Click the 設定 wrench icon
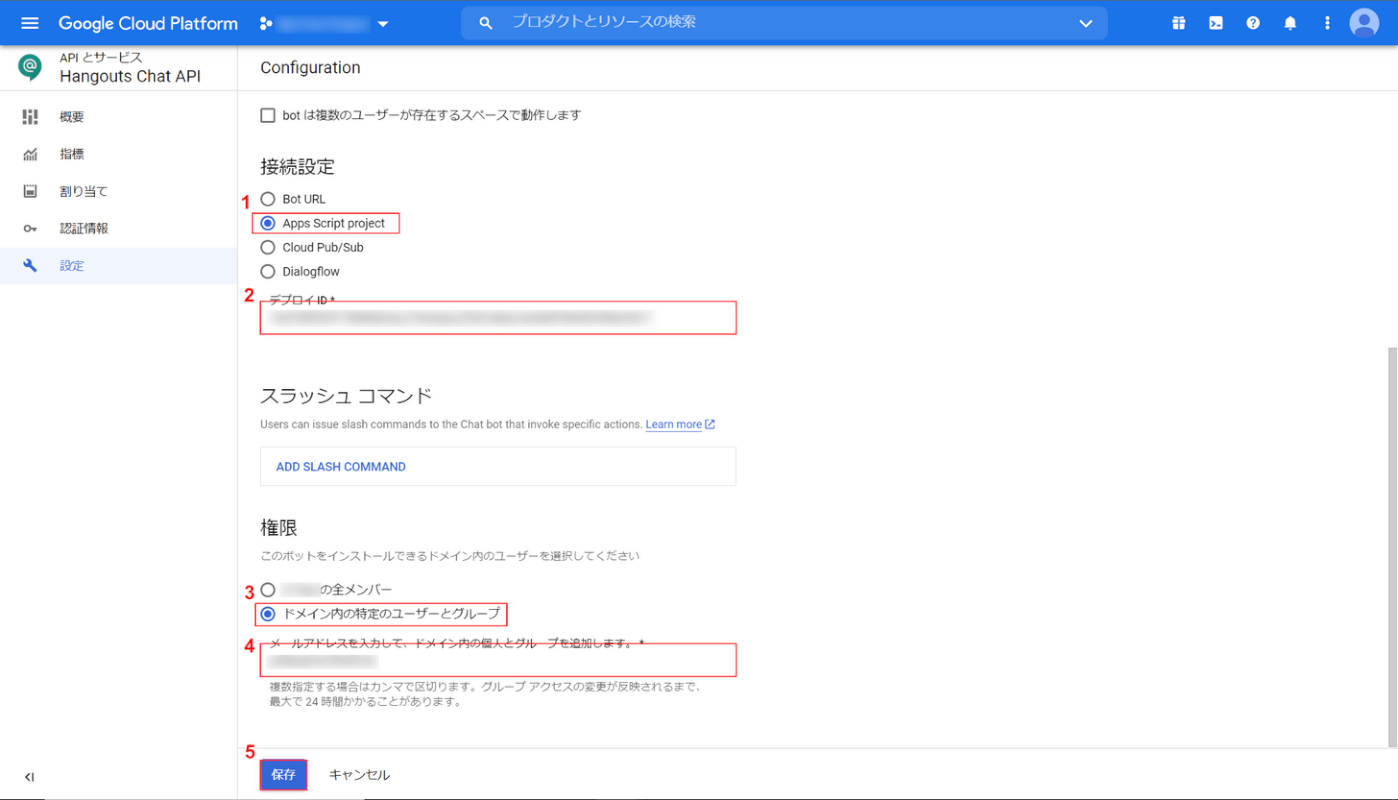Image resolution: width=1398 pixels, height=800 pixels. (x=30, y=266)
